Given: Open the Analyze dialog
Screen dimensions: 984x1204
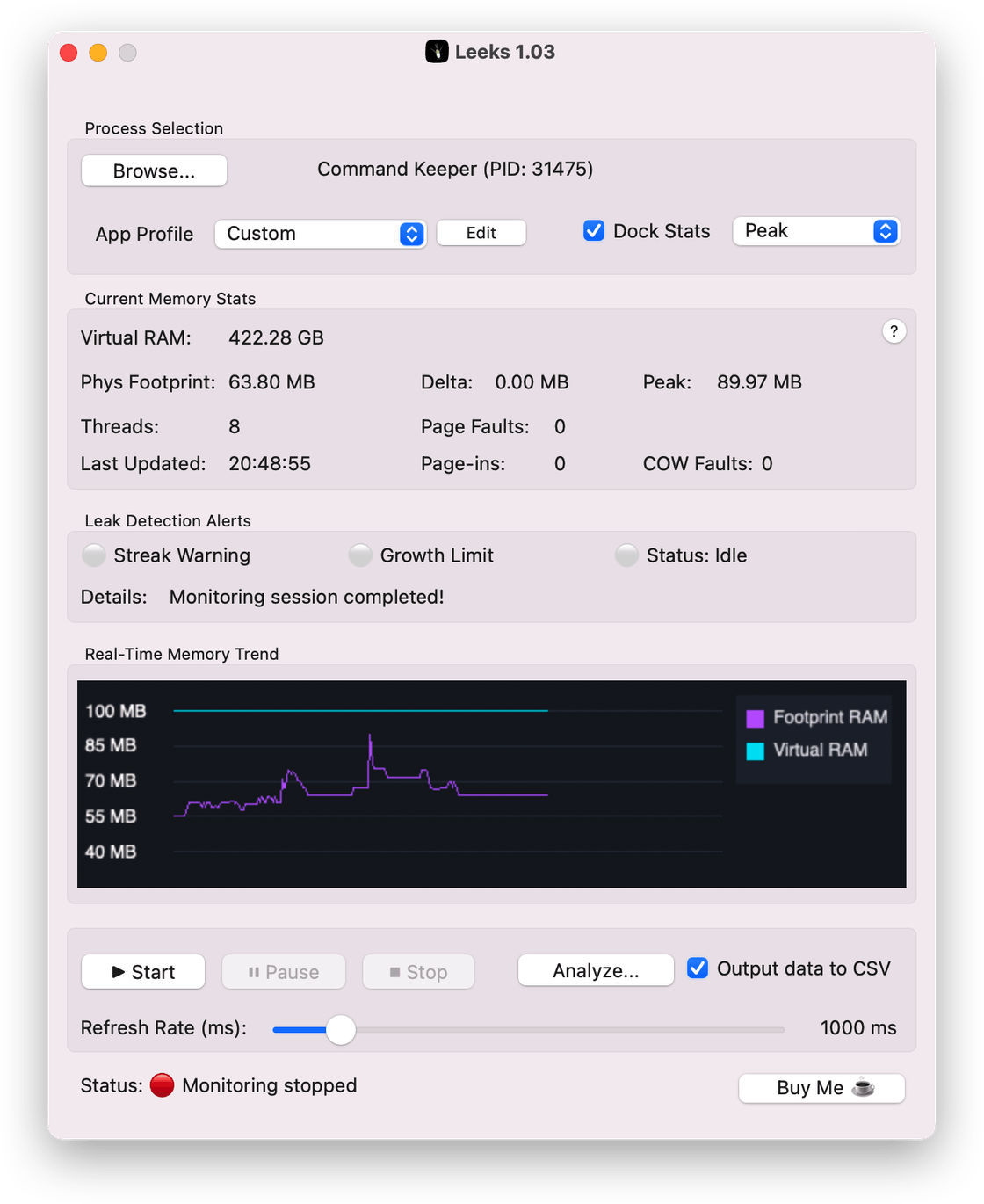Looking at the screenshot, I should coord(596,971).
